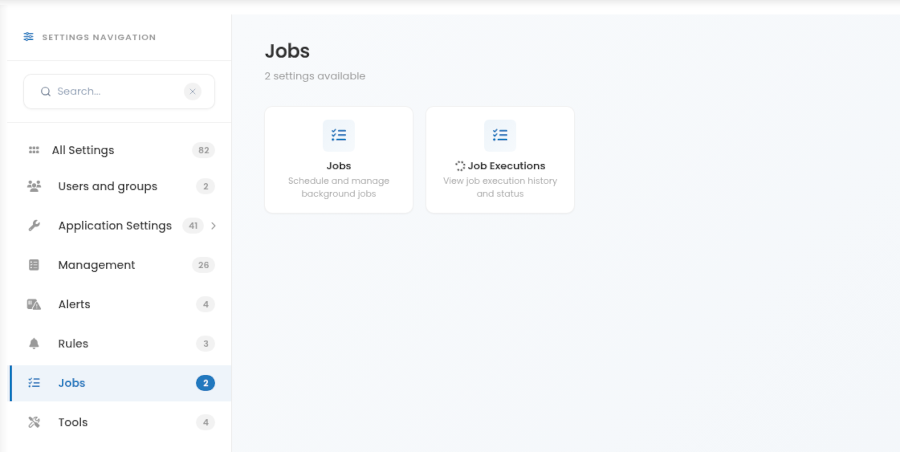900x452 pixels.
Task: Click the 26 badge beside Management
Action: (x=203, y=265)
